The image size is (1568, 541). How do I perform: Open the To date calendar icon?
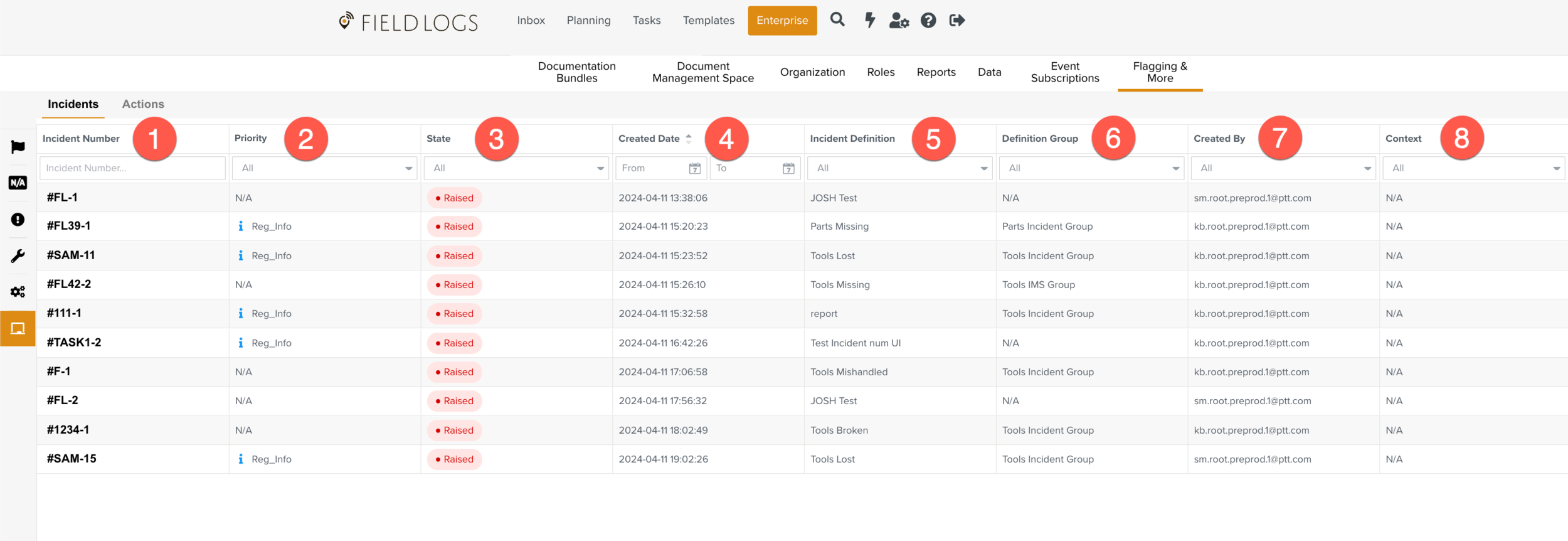pyautogui.click(x=788, y=168)
